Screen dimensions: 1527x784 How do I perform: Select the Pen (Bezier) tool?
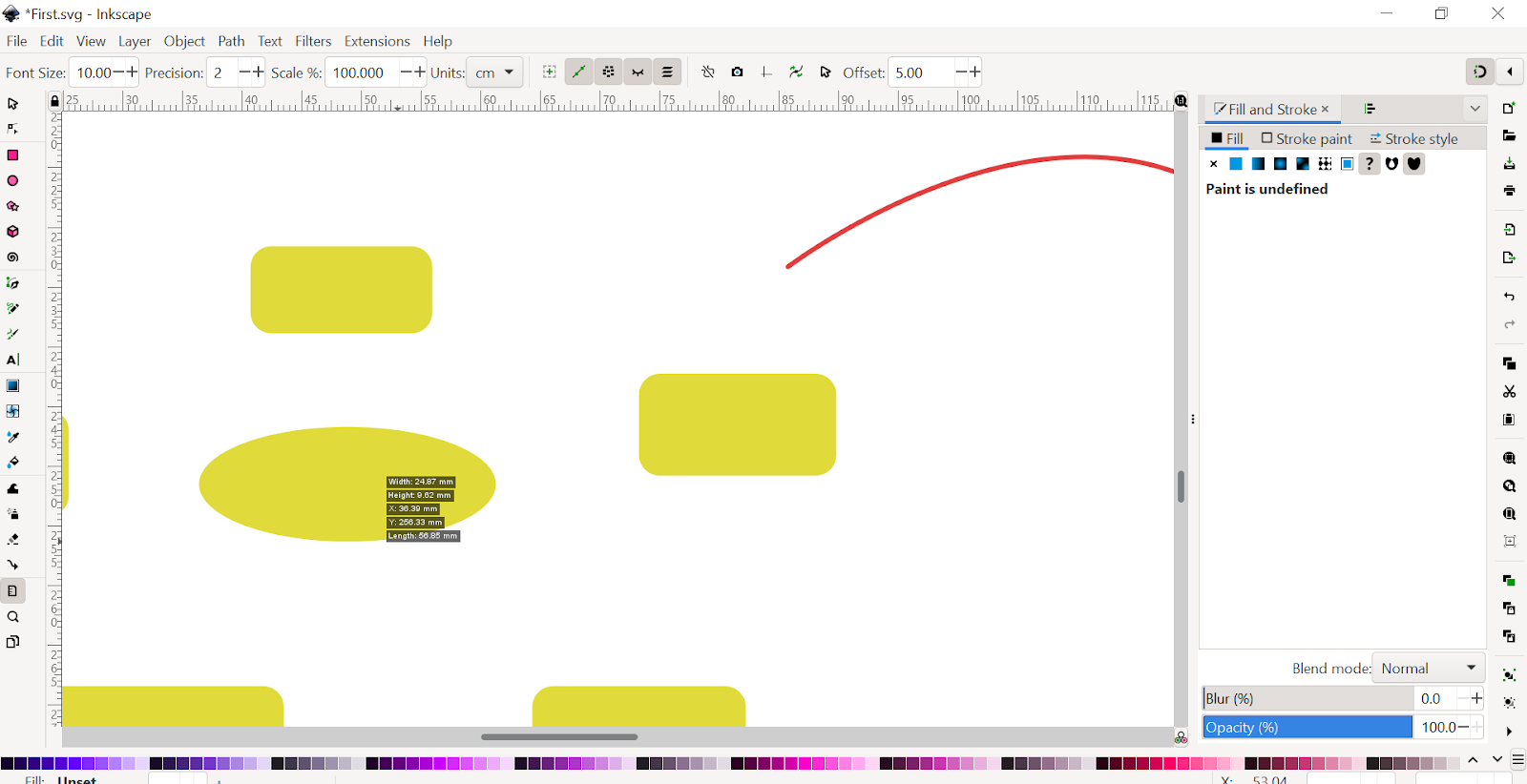pyautogui.click(x=13, y=283)
